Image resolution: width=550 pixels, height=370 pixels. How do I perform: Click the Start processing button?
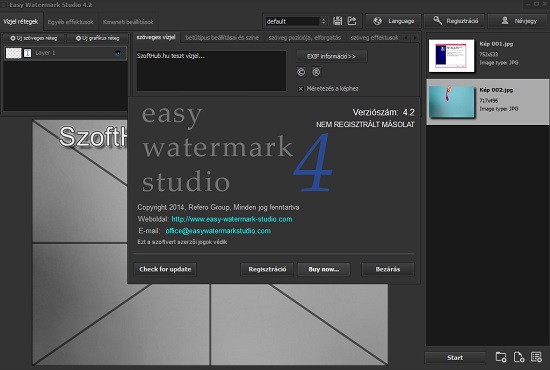point(455,357)
